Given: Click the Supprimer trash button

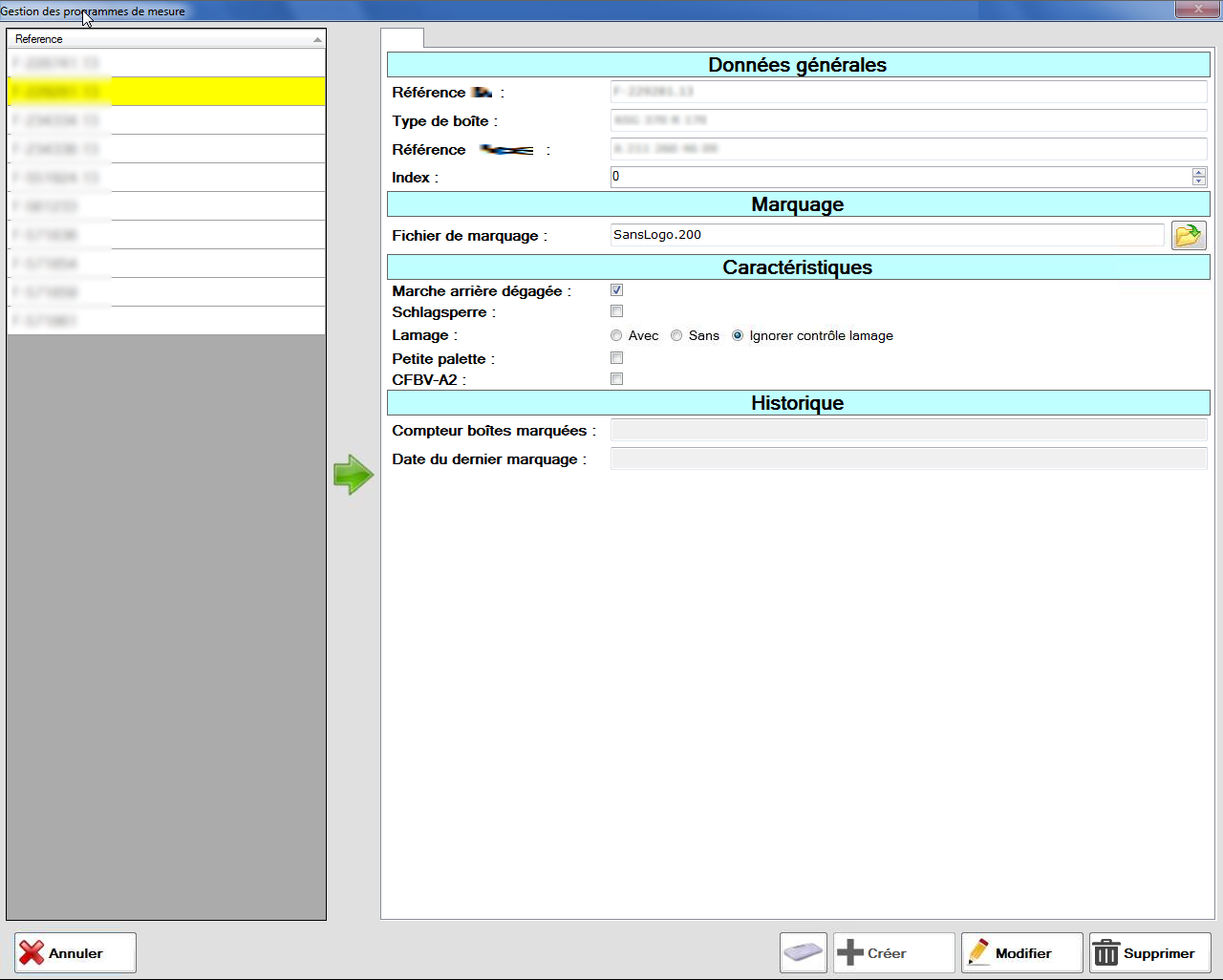Looking at the screenshot, I should tap(1149, 952).
